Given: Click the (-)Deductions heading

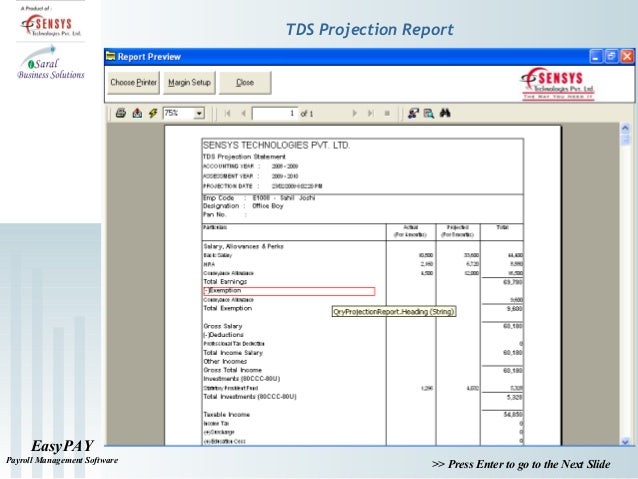Looking at the screenshot, I should [x=223, y=335].
